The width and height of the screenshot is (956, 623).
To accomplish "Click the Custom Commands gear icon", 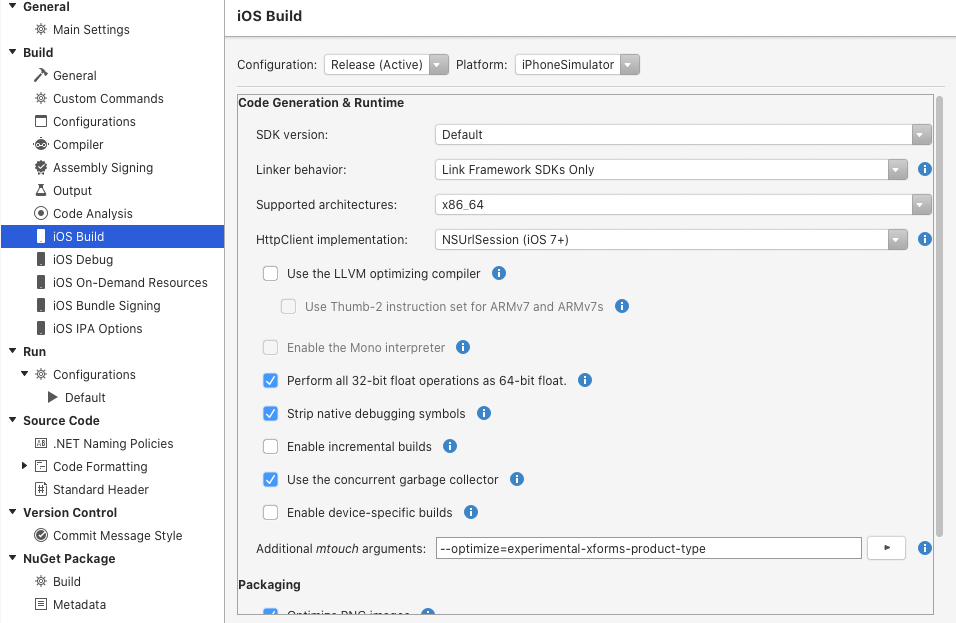I will pos(41,98).
